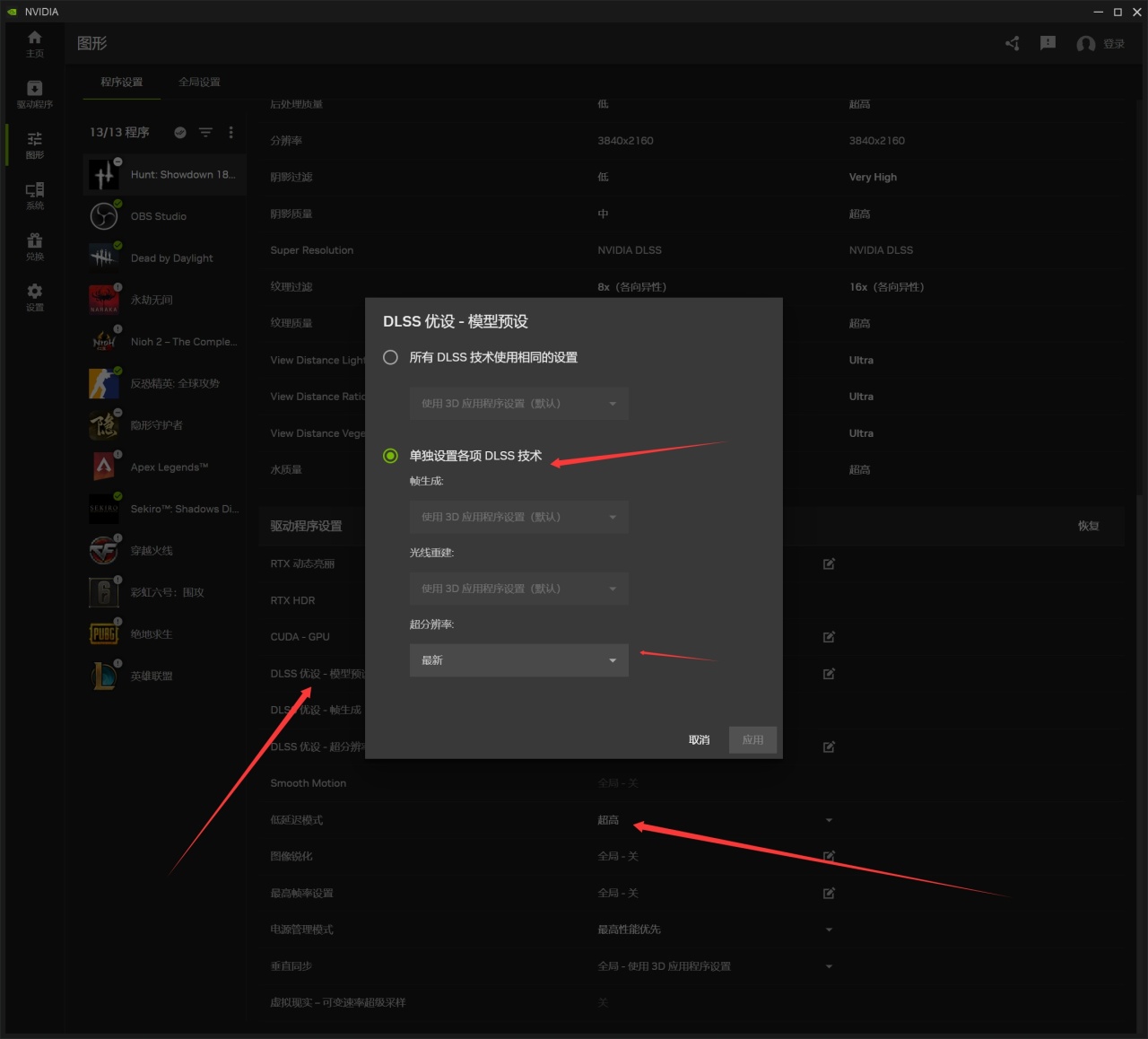Click 全局 - 使用 3D 应用程序设置 value

(x=664, y=966)
